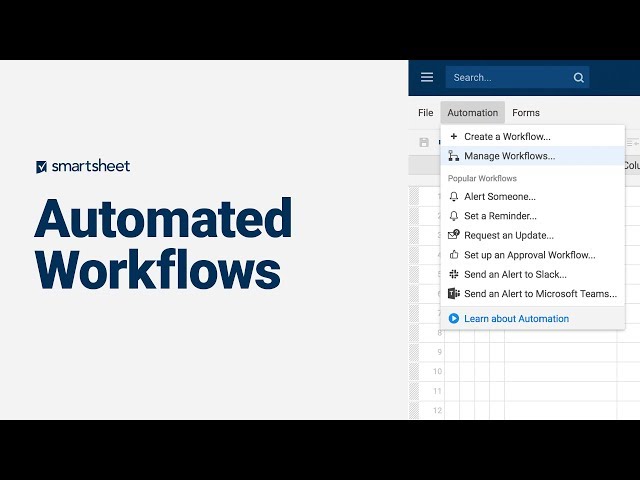Choose Send an Alert to Slack

533,274
